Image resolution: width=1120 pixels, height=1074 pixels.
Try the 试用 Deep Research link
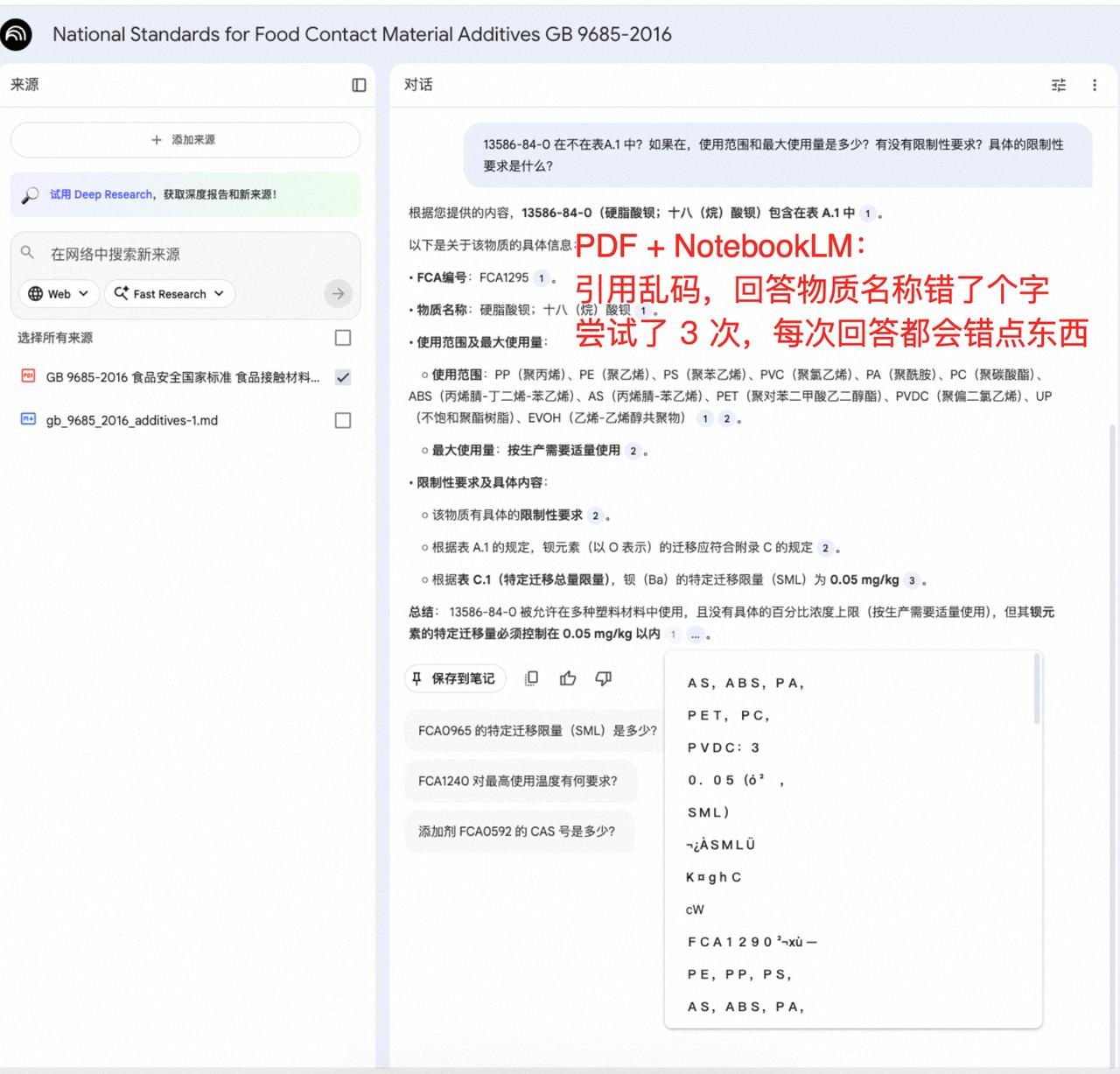point(101,194)
